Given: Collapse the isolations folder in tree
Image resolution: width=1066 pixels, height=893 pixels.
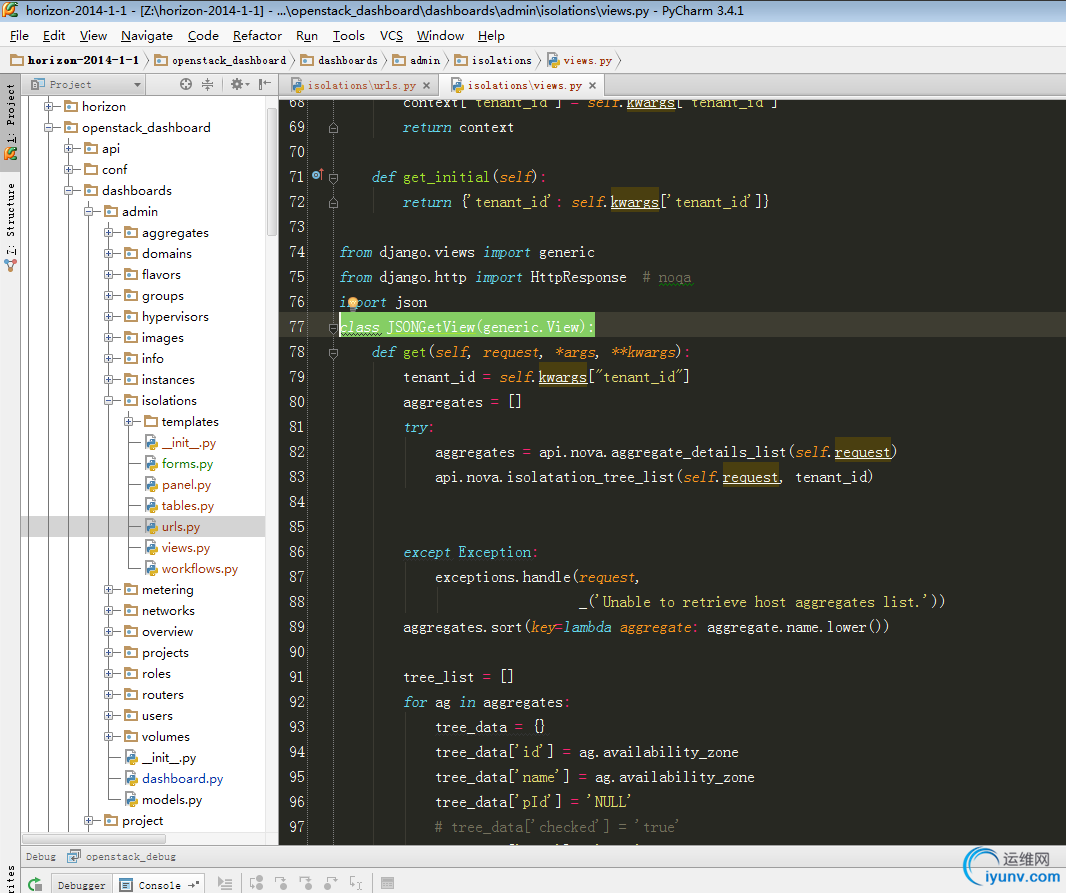Looking at the screenshot, I should coord(109,401).
